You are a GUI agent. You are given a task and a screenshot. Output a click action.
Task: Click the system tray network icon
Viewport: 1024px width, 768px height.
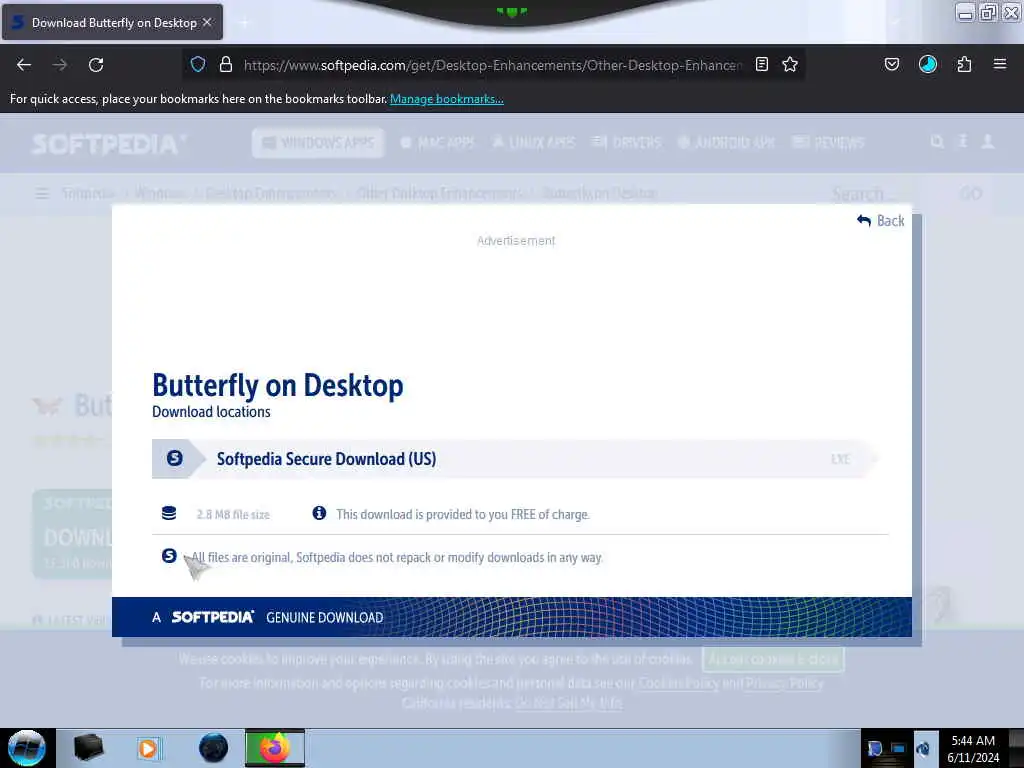pyautogui.click(x=899, y=749)
